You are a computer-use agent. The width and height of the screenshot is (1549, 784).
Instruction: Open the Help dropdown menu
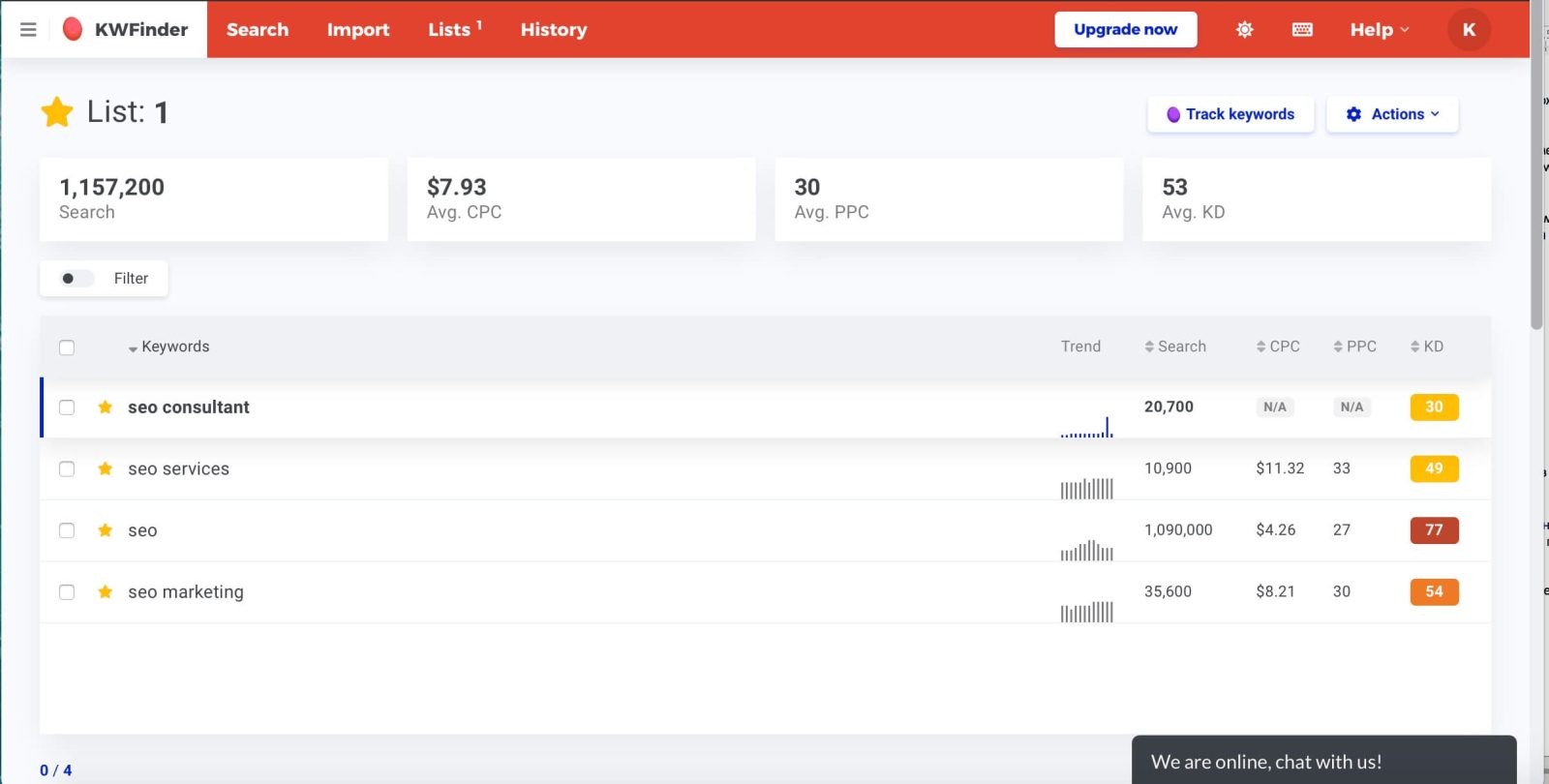1379,30
